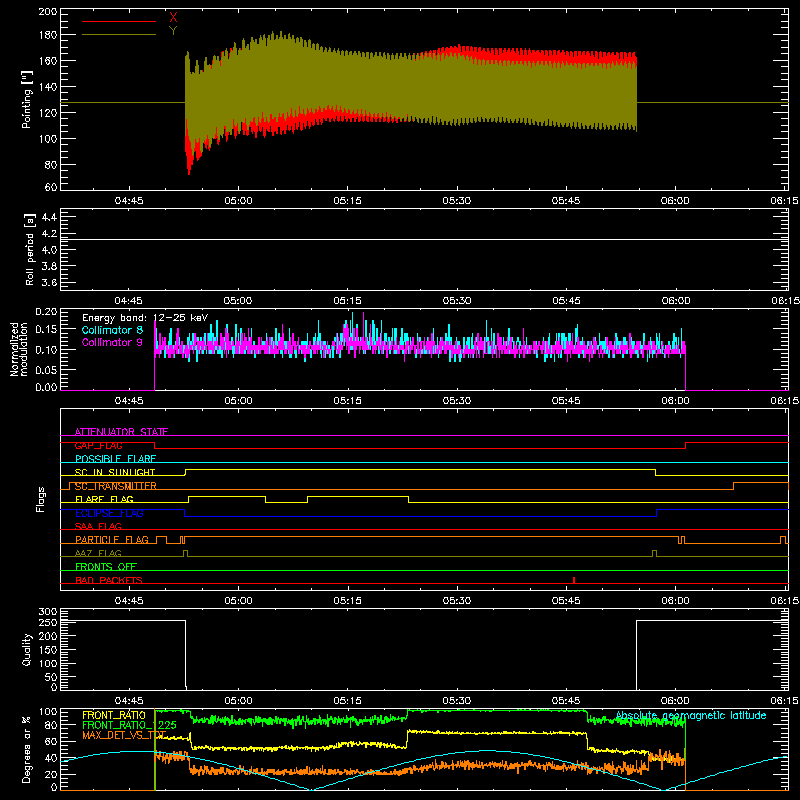Image resolution: width=800 pixels, height=800 pixels.
Task: Select the POSSIBLE_FLARE flag label
Action: click(115, 459)
